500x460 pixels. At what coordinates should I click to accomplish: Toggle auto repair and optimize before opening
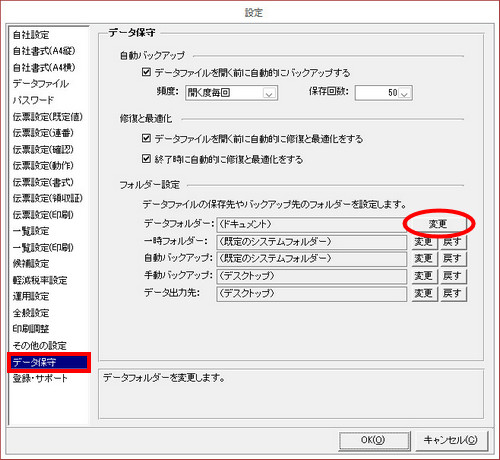pyautogui.click(x=146, y=138)
